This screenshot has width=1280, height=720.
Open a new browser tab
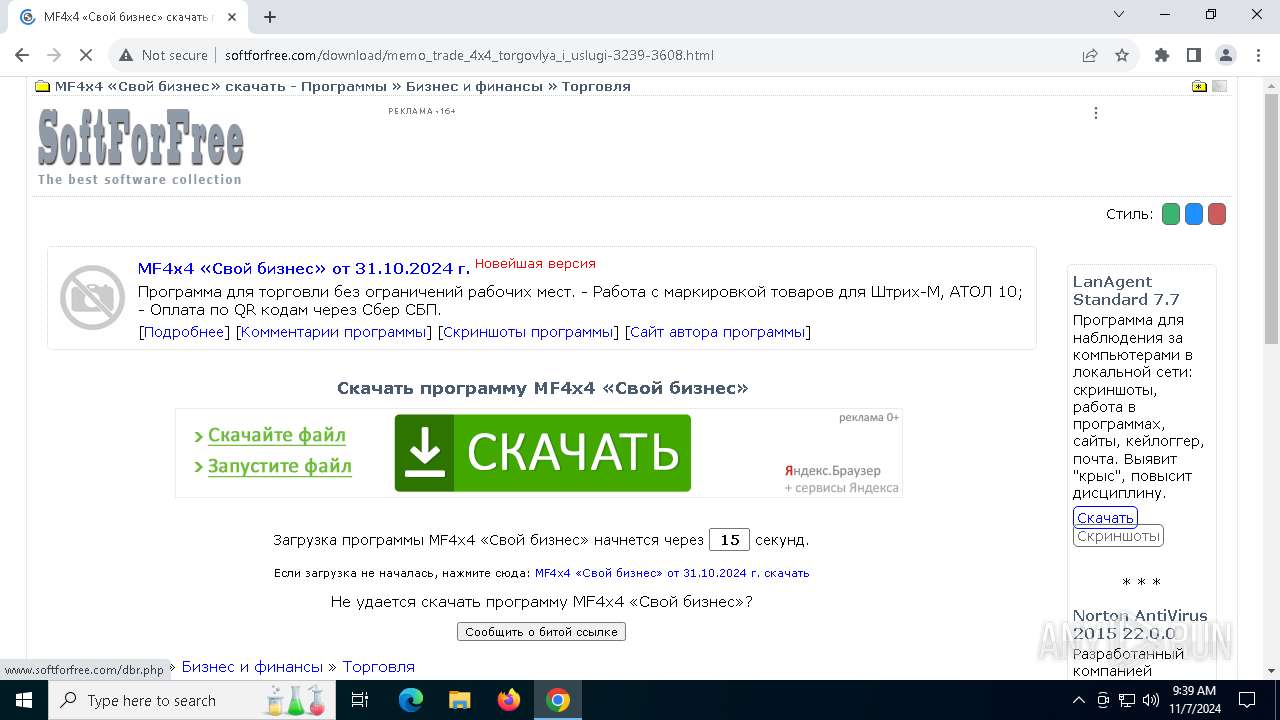pyautogui.click(x=270, y=17)
